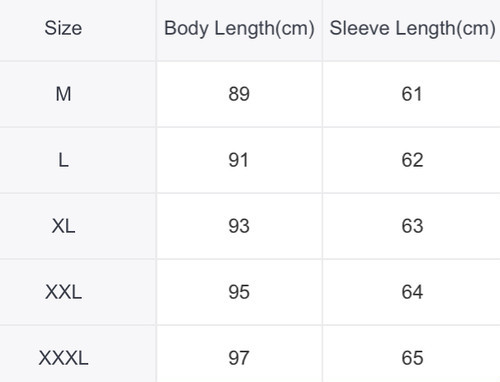Select the XL size row label
Image resolution: width=500 pixels, height=382 pixels.
click(x=63, y=226)
